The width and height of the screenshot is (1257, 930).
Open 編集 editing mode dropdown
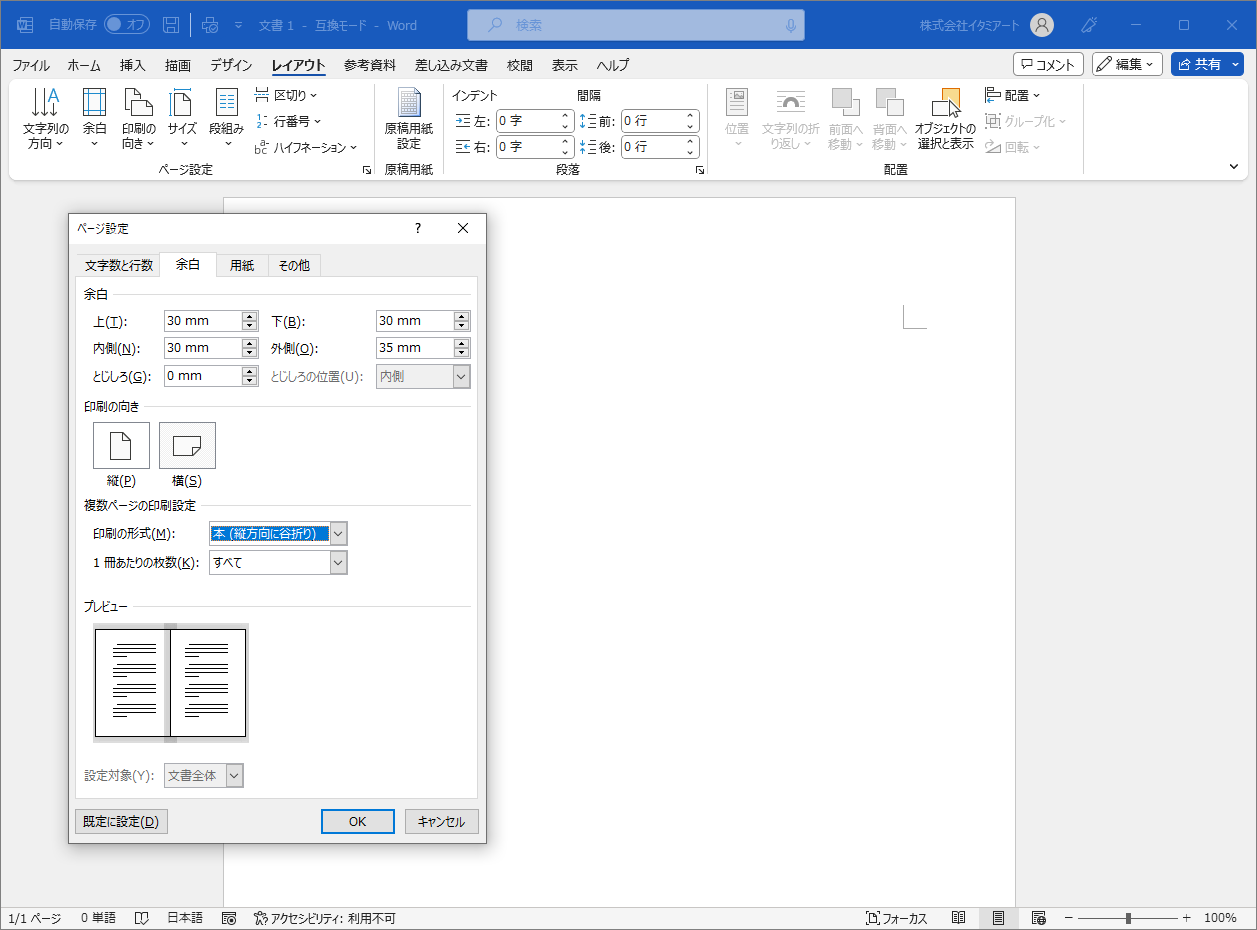[x=1127, y=64]
